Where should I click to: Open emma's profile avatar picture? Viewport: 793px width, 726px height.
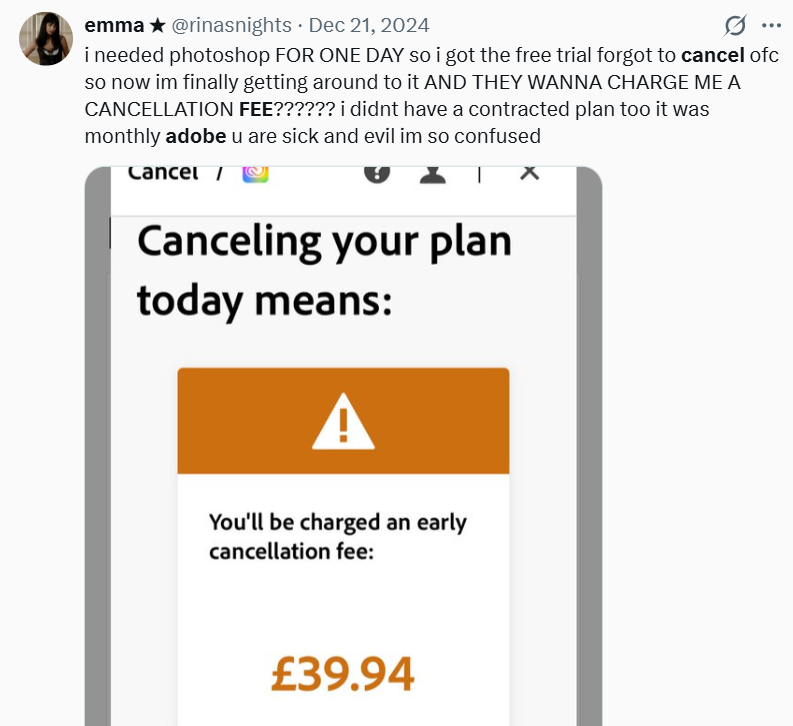tap(46, 40)
